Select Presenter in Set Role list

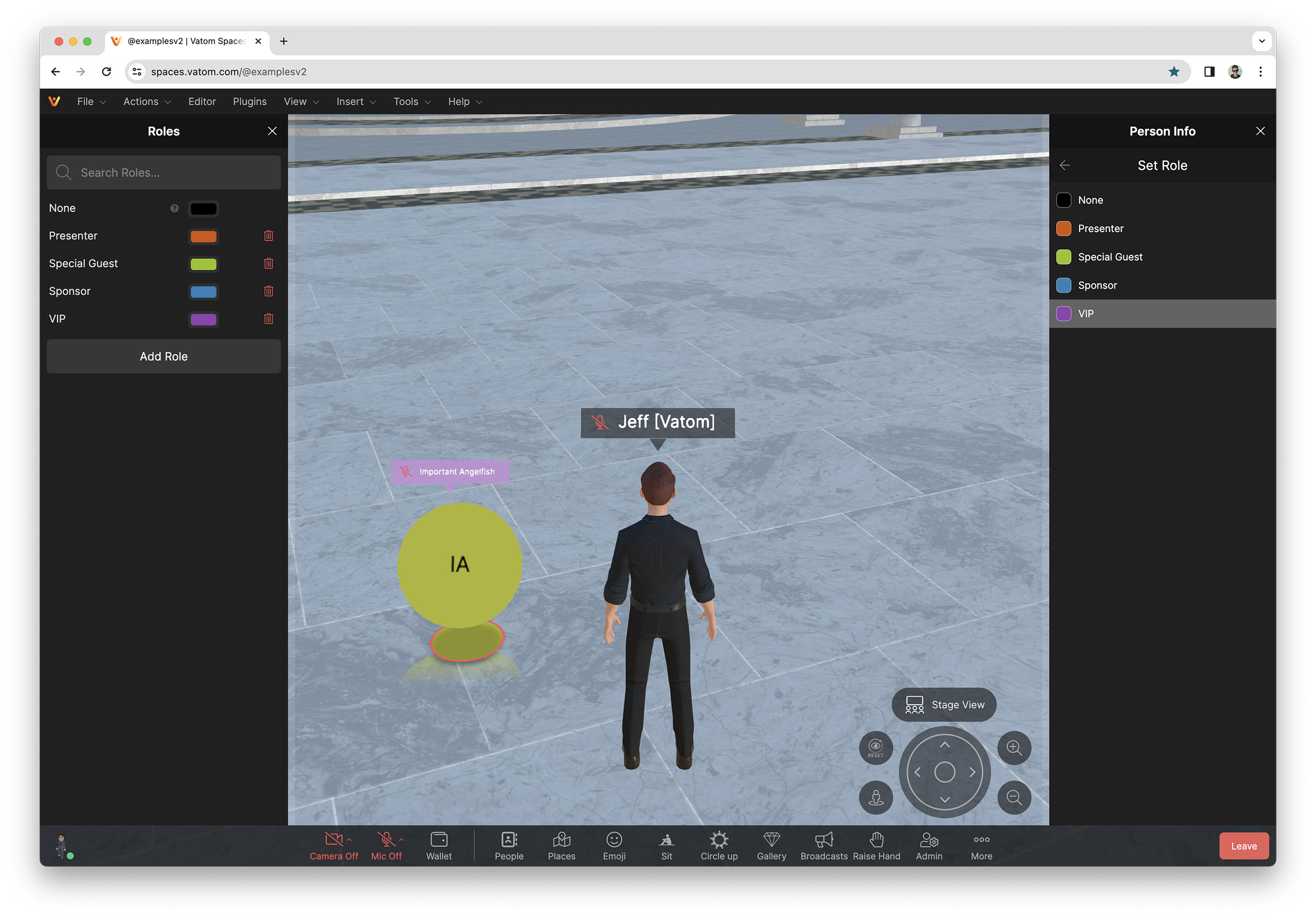[1162, 228]
